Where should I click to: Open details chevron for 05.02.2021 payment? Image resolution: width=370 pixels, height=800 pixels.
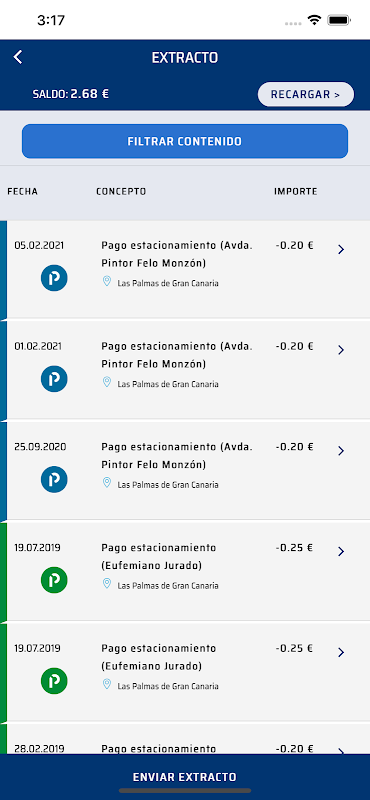click(x=341, y=249)
